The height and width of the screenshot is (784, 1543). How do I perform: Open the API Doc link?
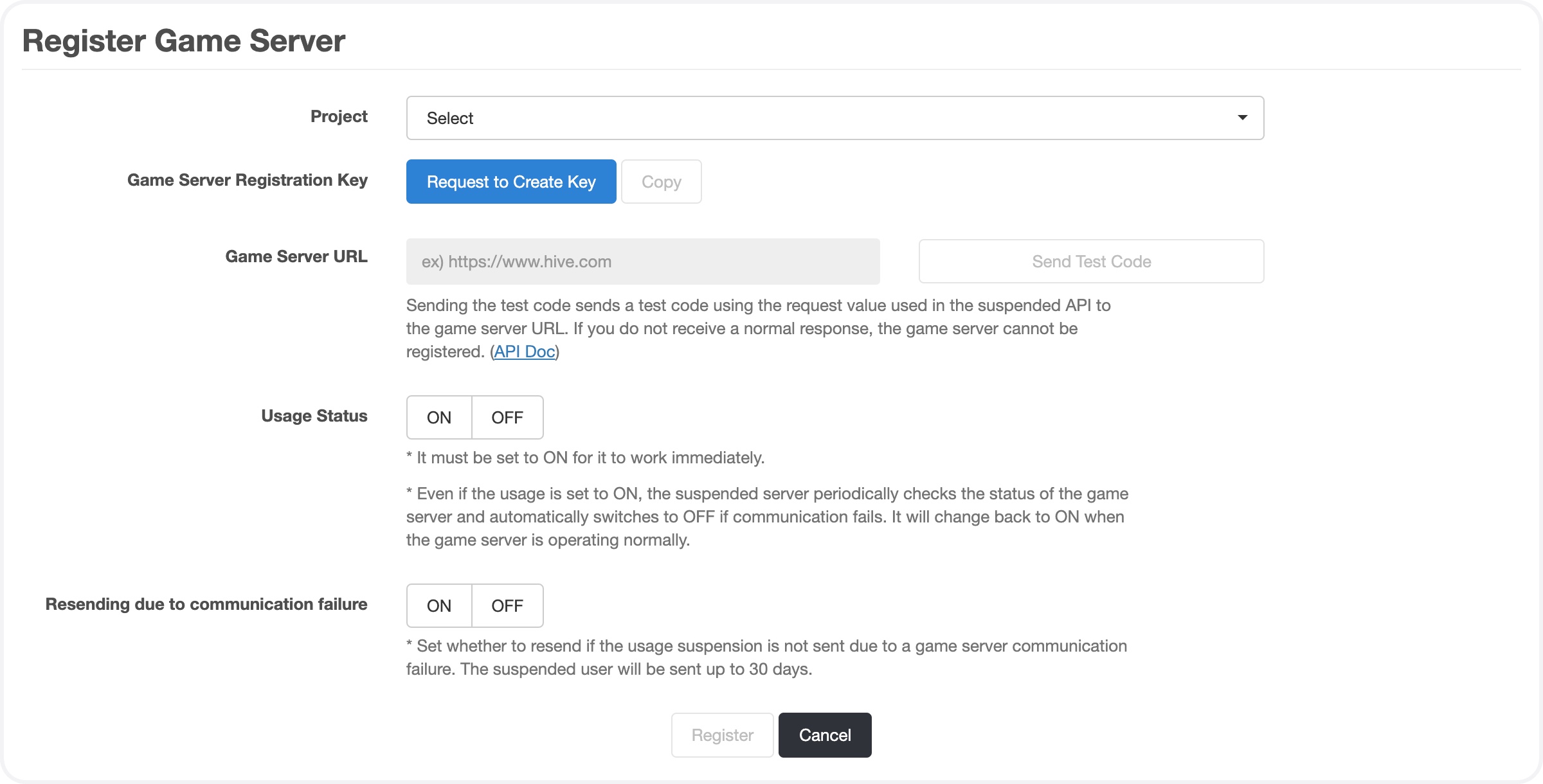[524, 352]
